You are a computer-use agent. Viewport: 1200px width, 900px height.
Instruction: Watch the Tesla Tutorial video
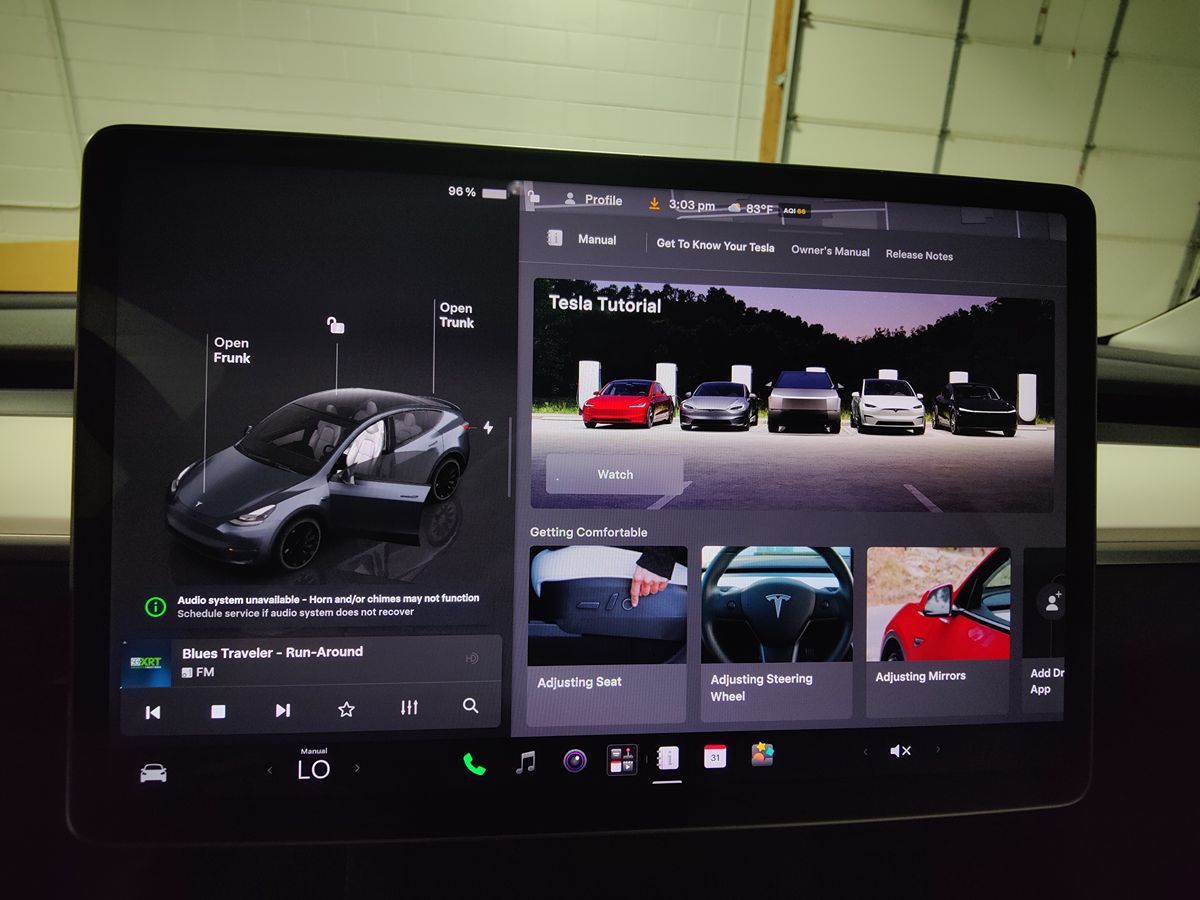[614, 474]
